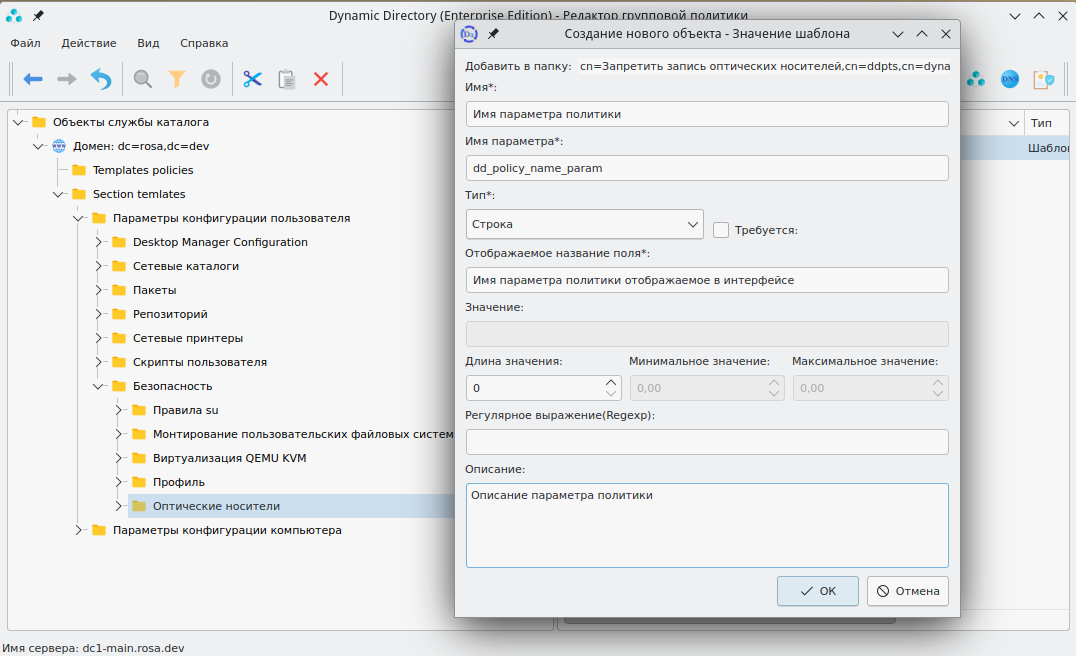Image resolution: width=1076 pixels, height=656 pixels.
Task: Expand the Сетевые принтеры folder
Action: 99,338
